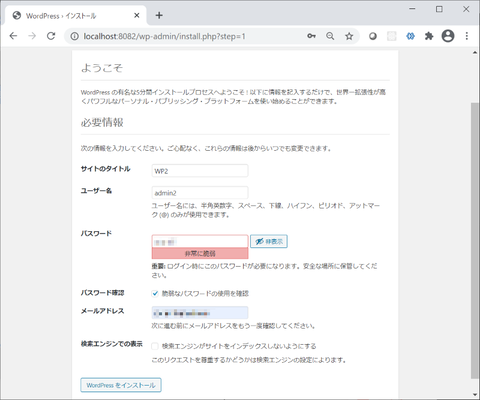Viewport: 480px width, 400px height.
Task: Bookmark this page with the star
Action: click(x=349, y=36)
